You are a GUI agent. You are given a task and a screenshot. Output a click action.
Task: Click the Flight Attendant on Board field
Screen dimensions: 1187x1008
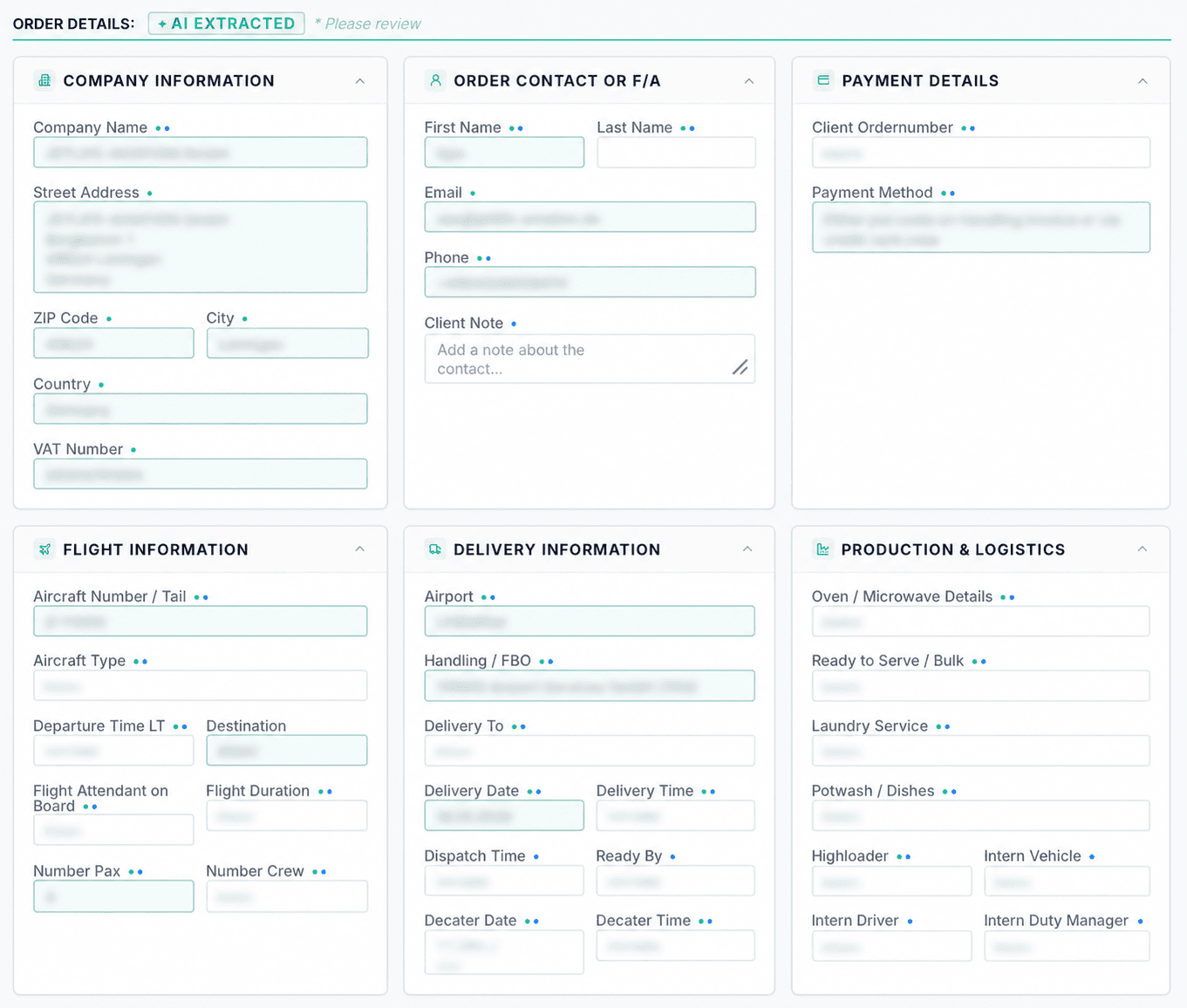(x=113, y=830)
